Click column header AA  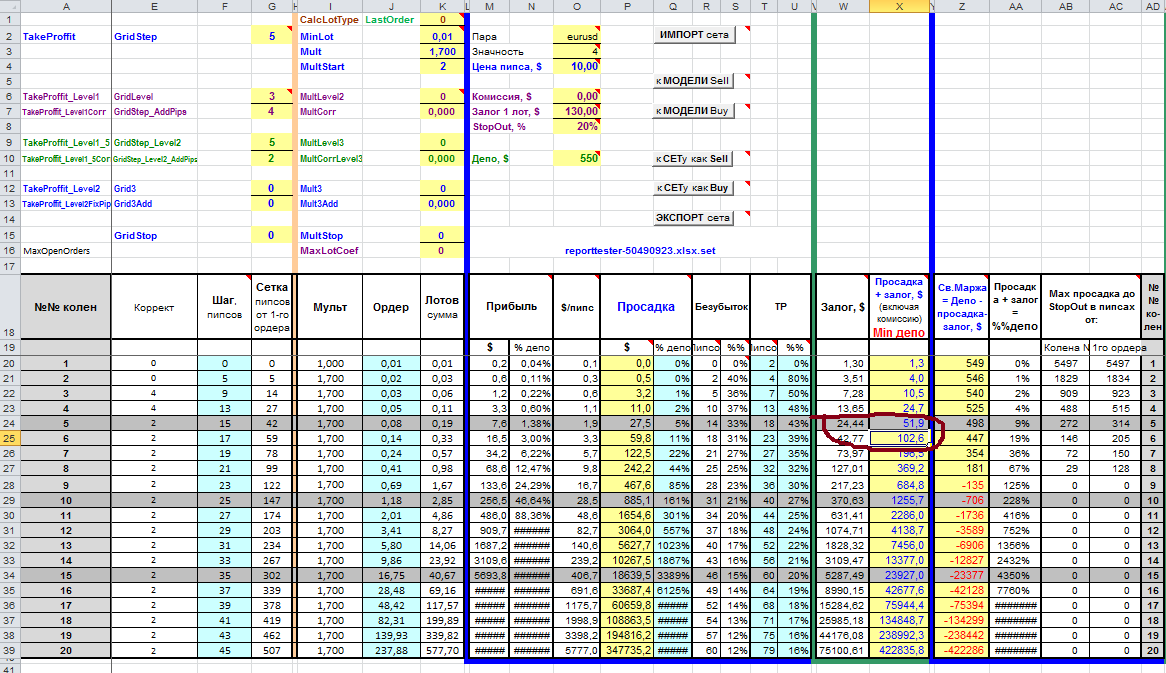tap(1015, 6)
